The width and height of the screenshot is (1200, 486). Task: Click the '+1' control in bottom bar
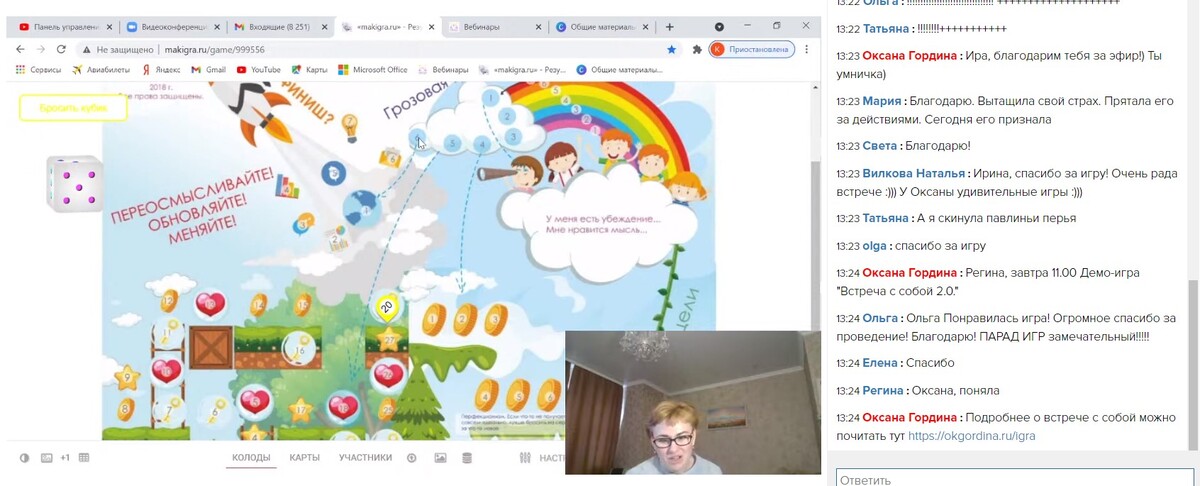[65, 458]
